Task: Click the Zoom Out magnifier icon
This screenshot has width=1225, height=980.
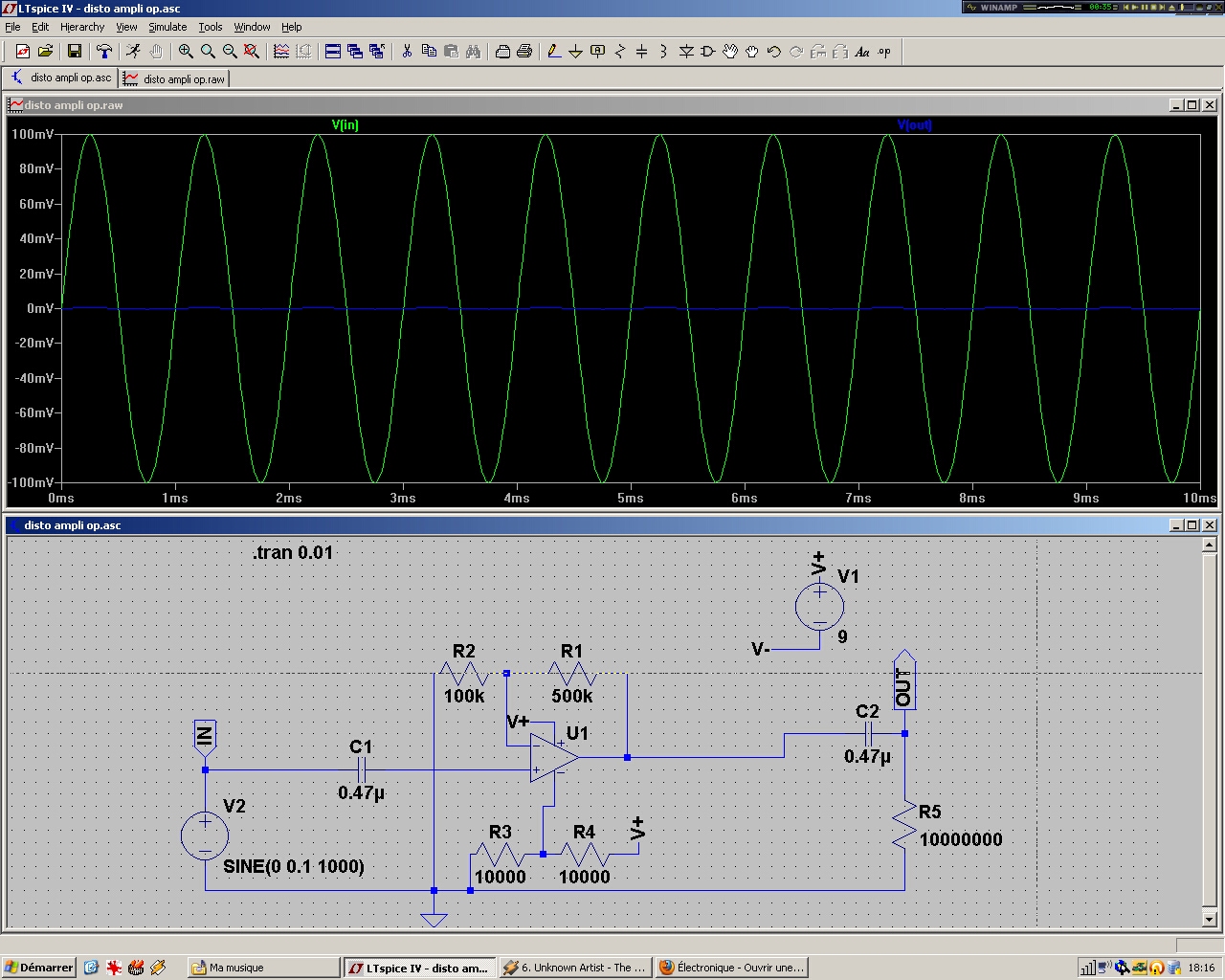Action: (230, 52)
